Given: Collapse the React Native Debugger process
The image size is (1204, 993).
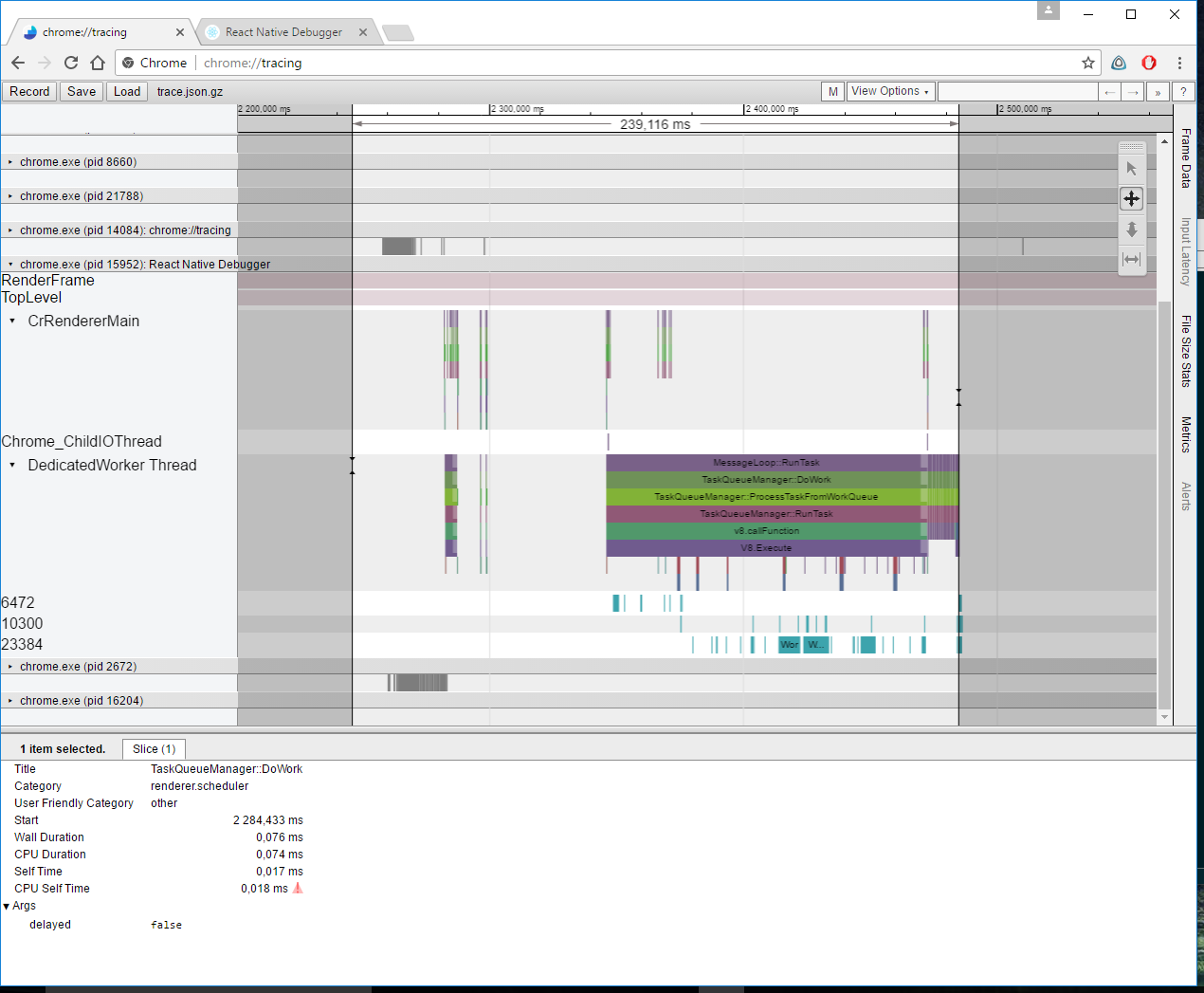Looking at the screenshot, I should (x=10, y=265).
